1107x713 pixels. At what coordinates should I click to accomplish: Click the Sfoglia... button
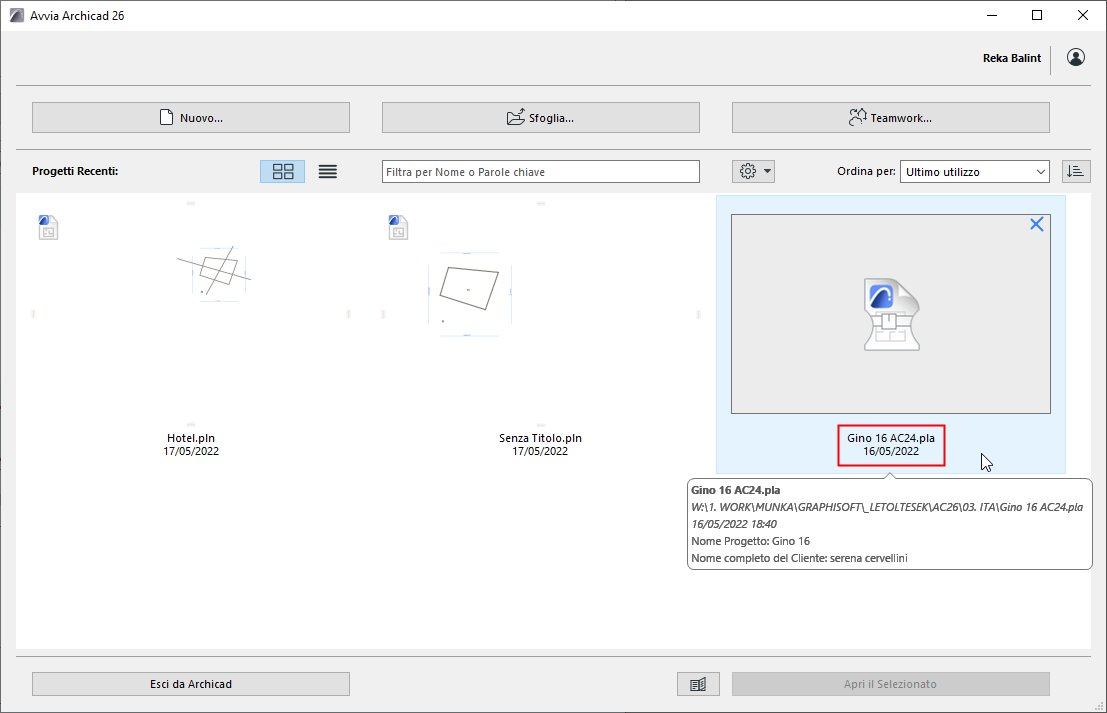click(541, 118)
